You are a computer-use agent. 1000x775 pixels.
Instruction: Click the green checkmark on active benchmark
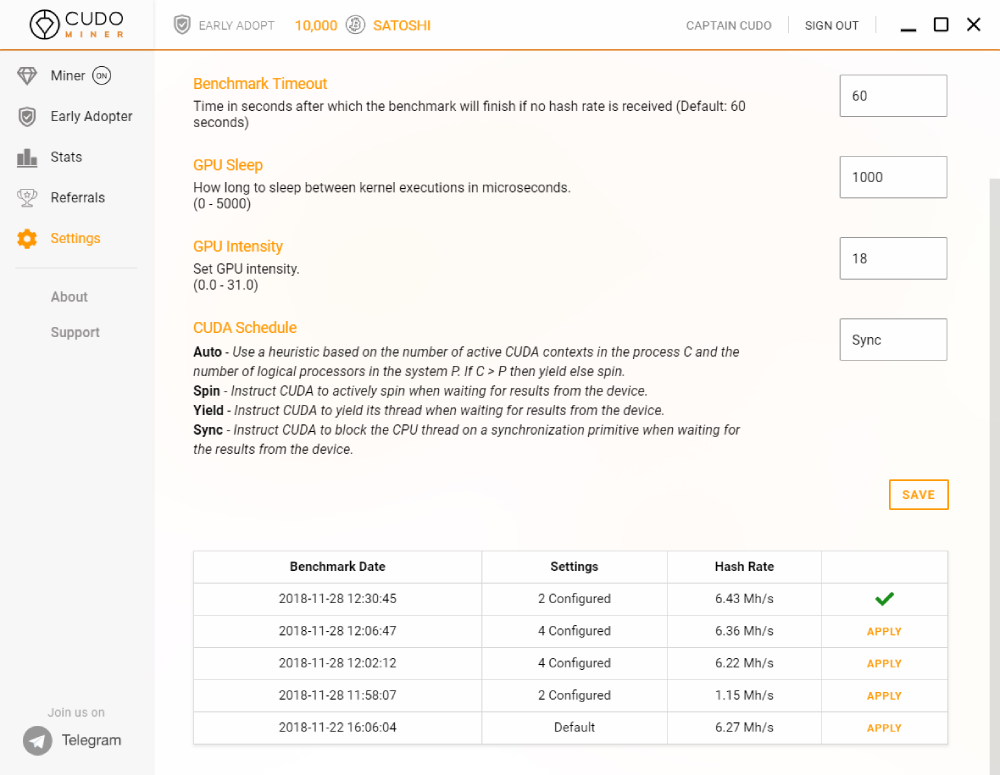click(884, 598)
